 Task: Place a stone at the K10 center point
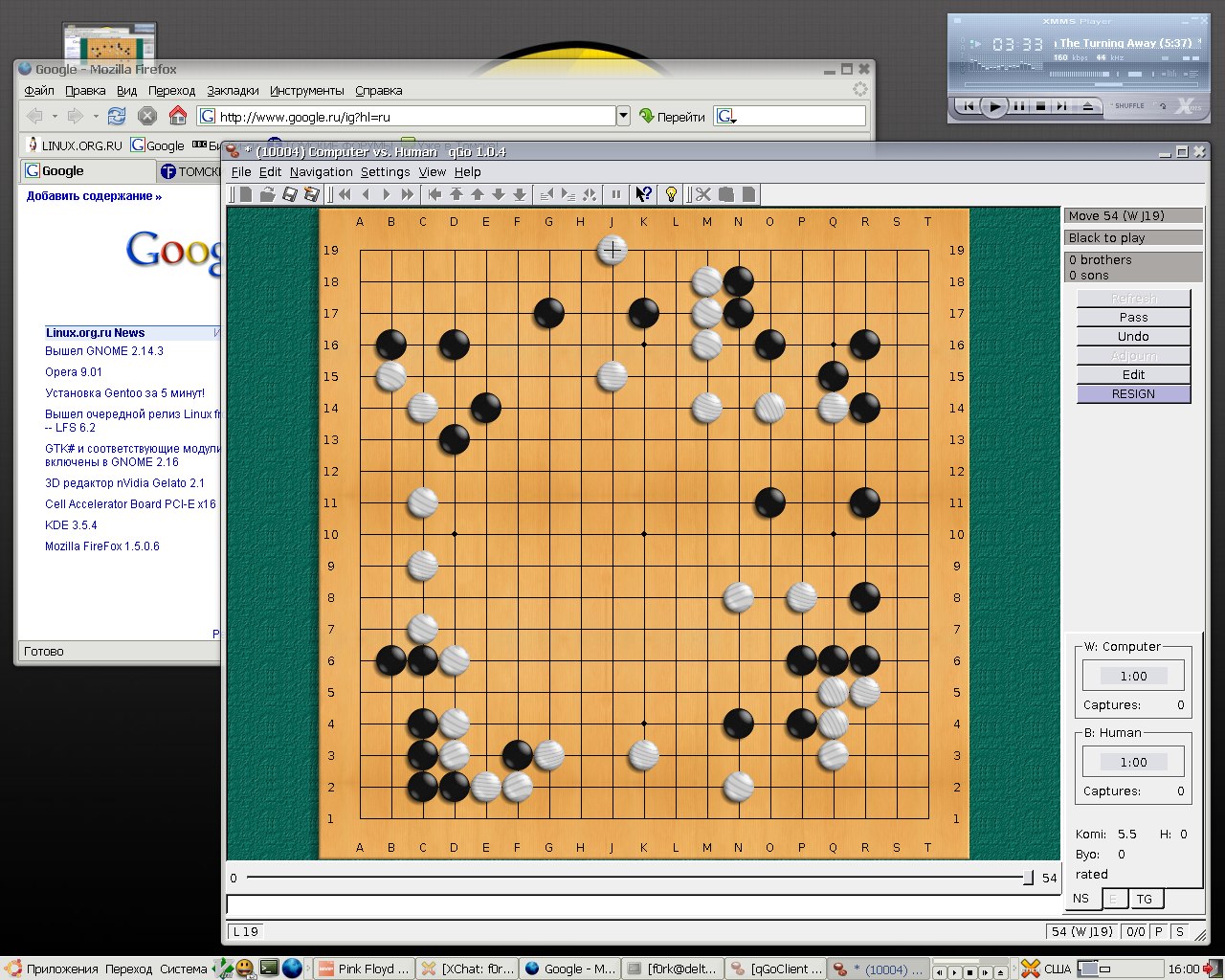[x=644, y=534]
